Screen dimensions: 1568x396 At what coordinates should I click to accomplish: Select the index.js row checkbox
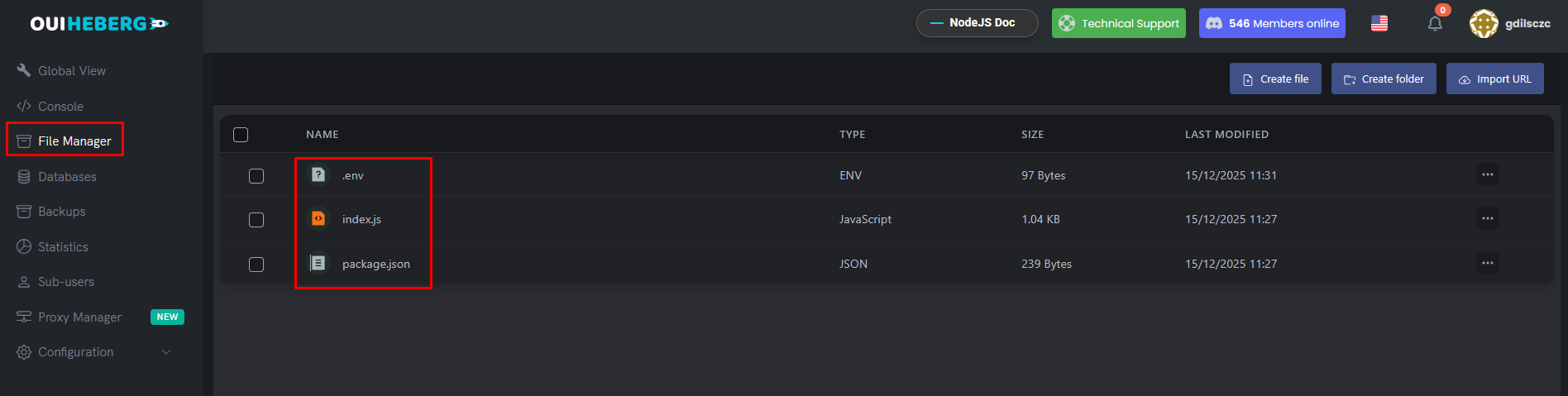coord(256,220)
